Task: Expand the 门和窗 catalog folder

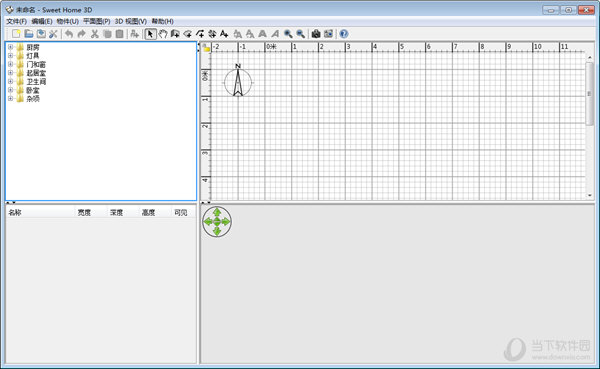Action: pyautogui.click(x=10, y=64)
